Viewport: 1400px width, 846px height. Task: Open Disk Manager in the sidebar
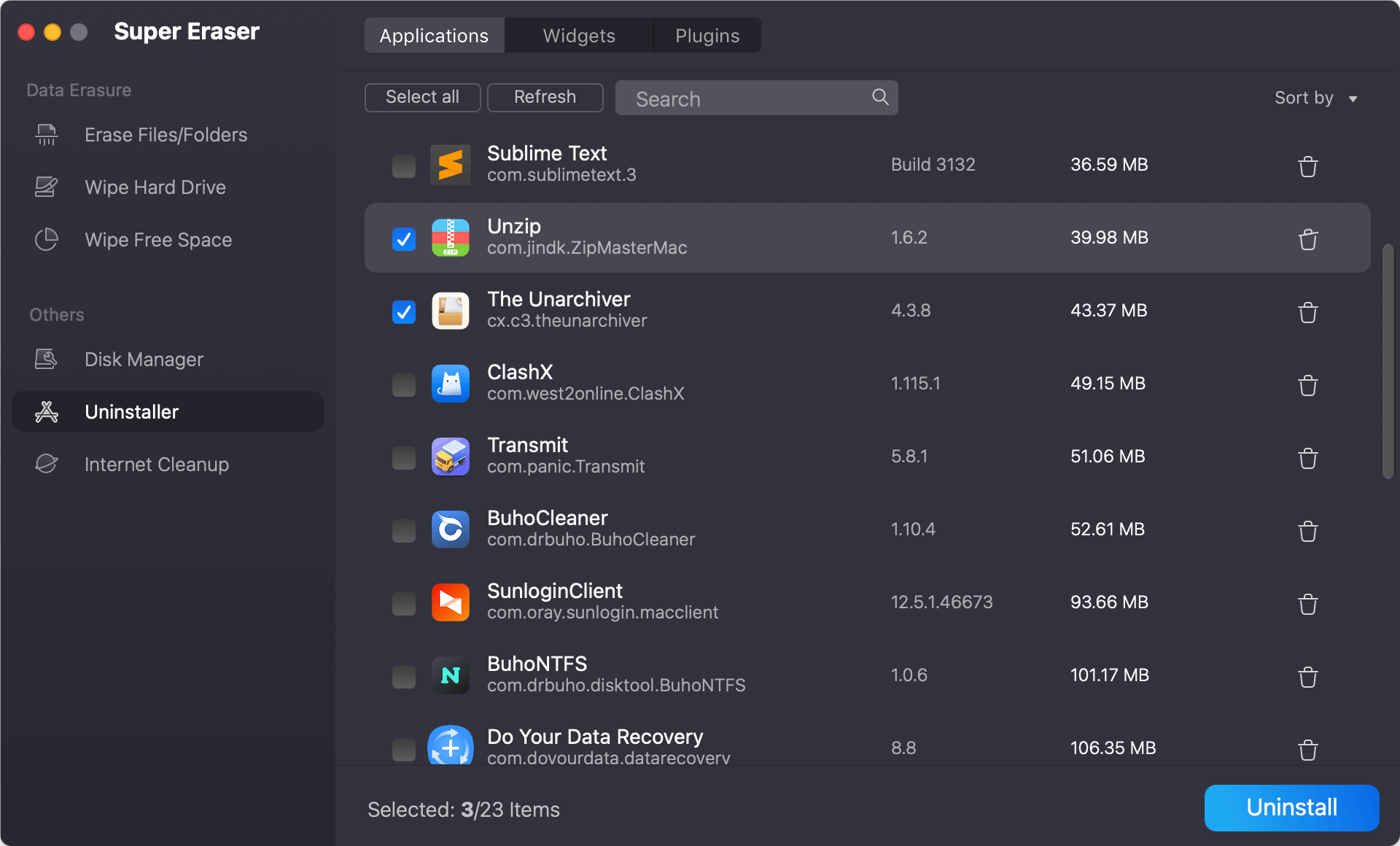point(144,359)
